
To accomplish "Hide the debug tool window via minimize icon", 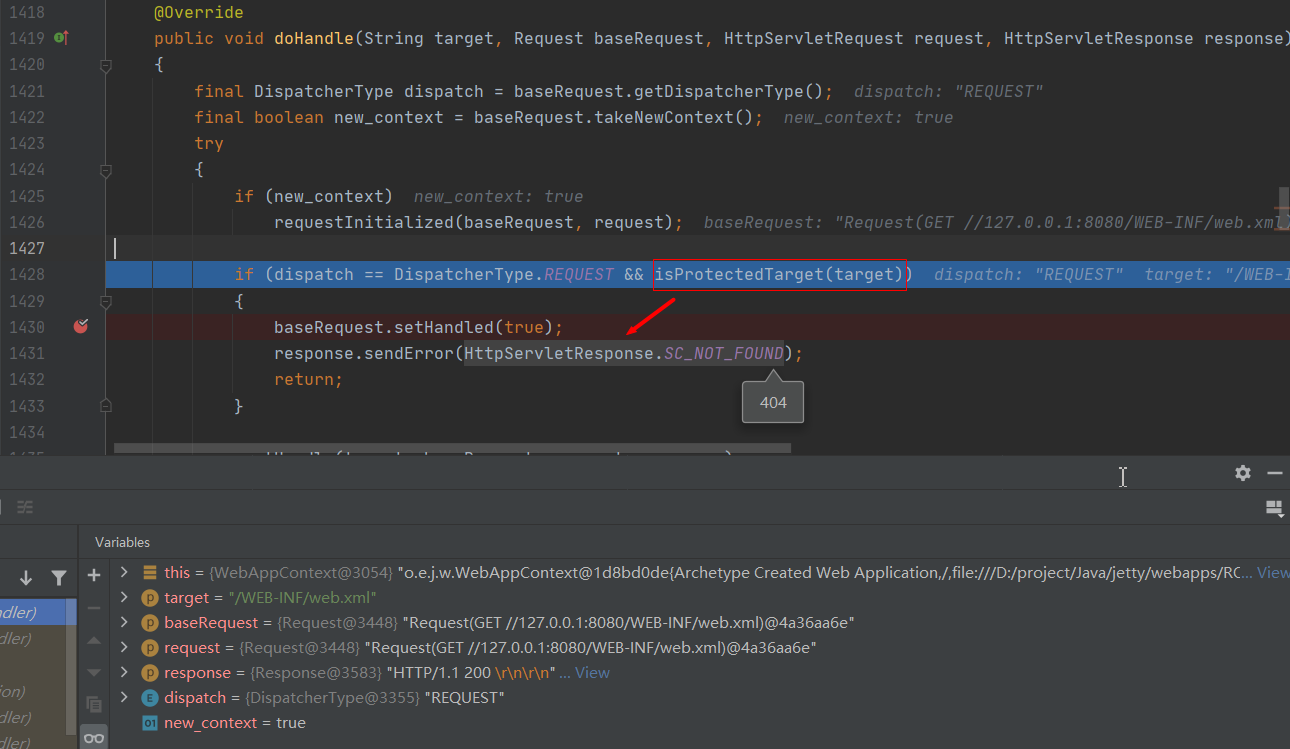I will click(1274, 473).
